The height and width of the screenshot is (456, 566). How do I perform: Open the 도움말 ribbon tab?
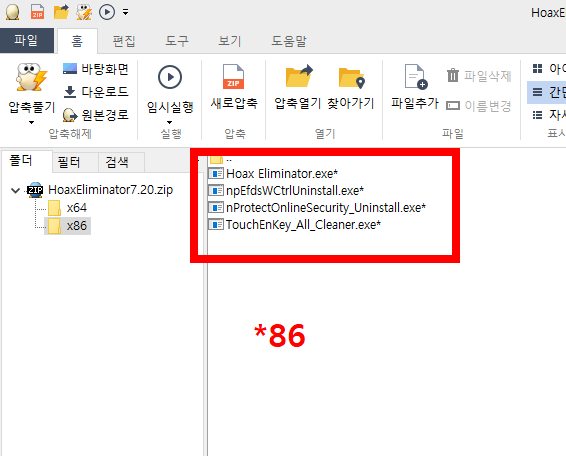click(289, 41)
